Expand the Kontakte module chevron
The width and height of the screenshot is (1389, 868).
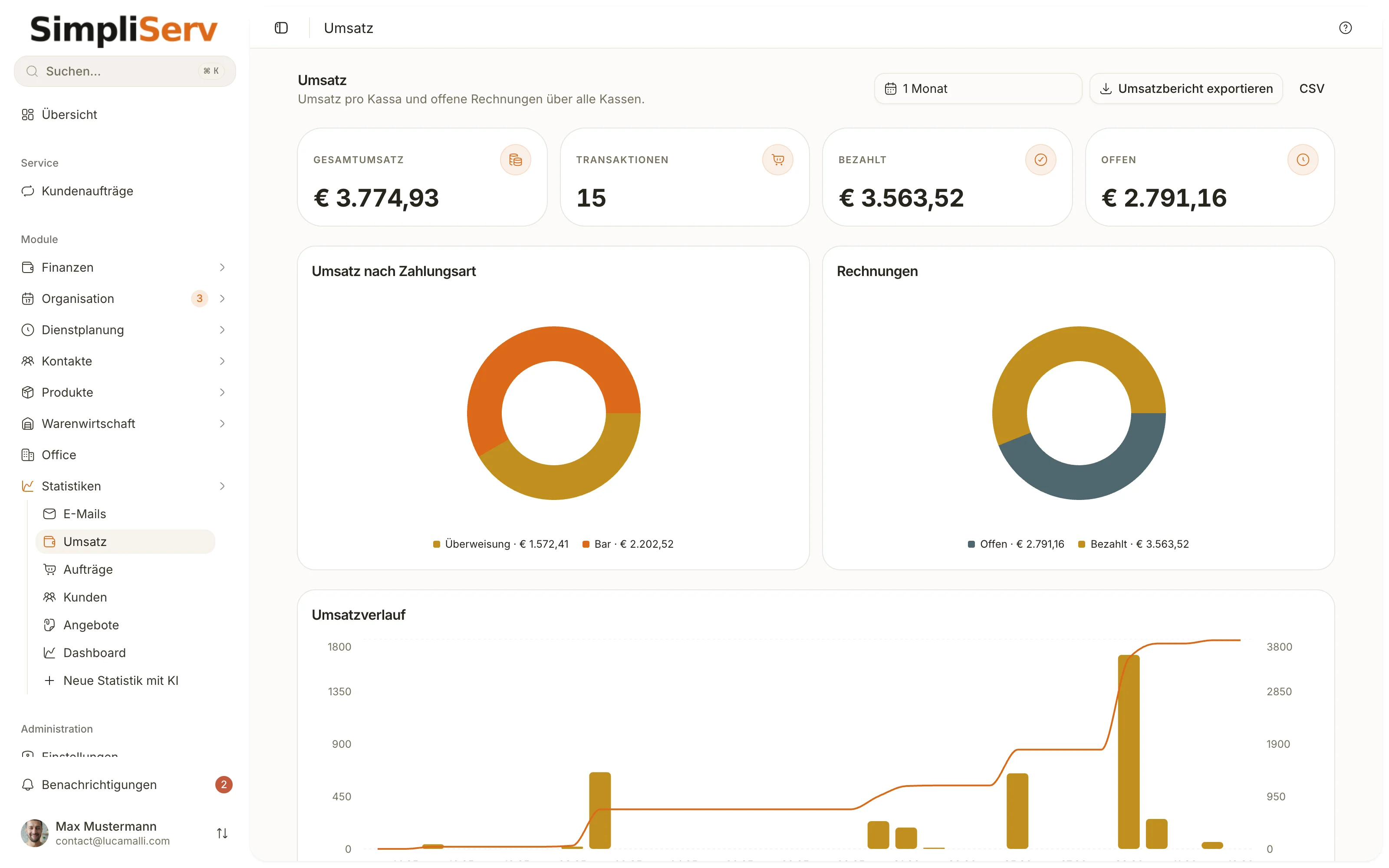[x=222, y=361]
